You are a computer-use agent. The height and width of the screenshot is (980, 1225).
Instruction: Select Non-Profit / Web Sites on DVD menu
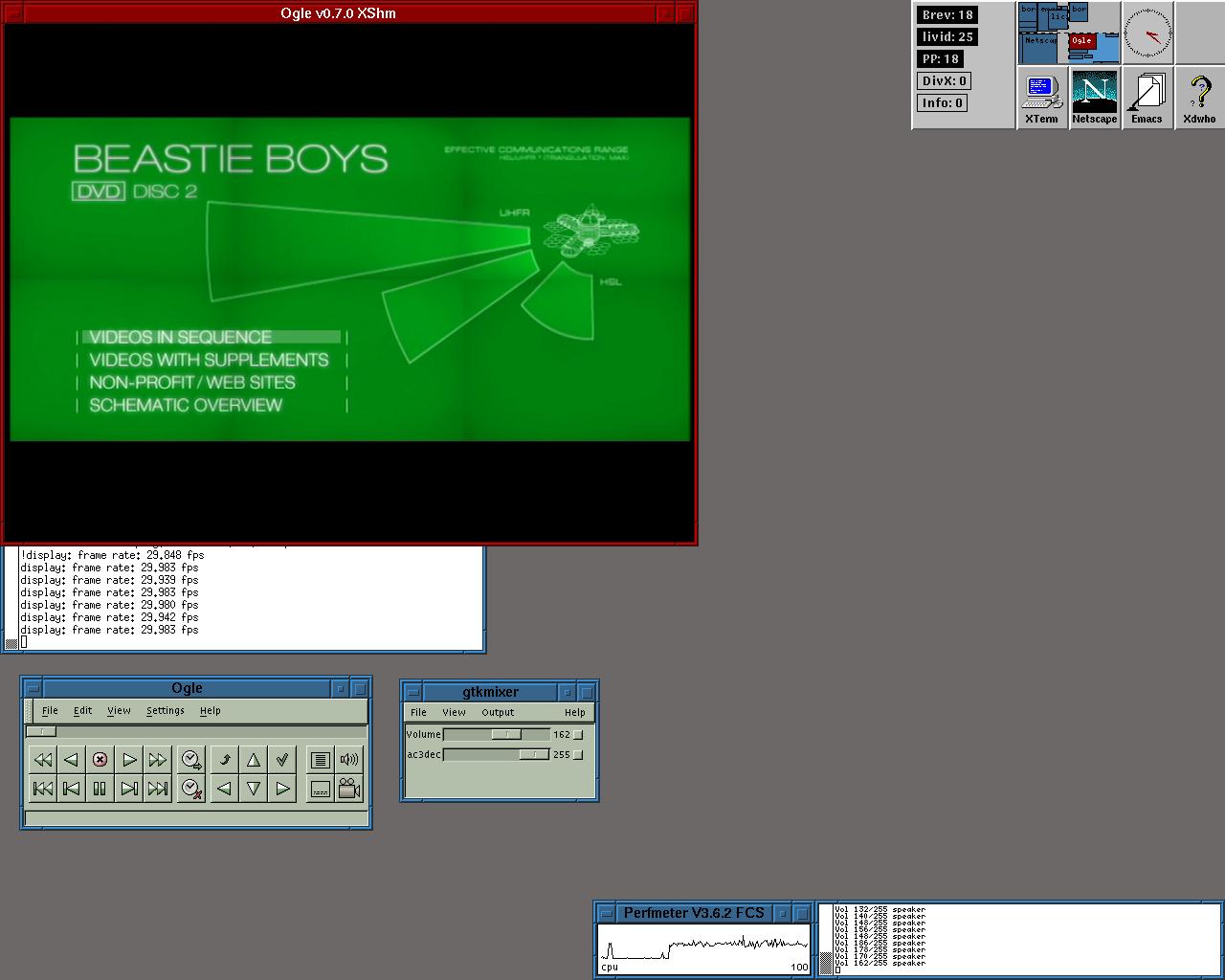coord(192,382)
